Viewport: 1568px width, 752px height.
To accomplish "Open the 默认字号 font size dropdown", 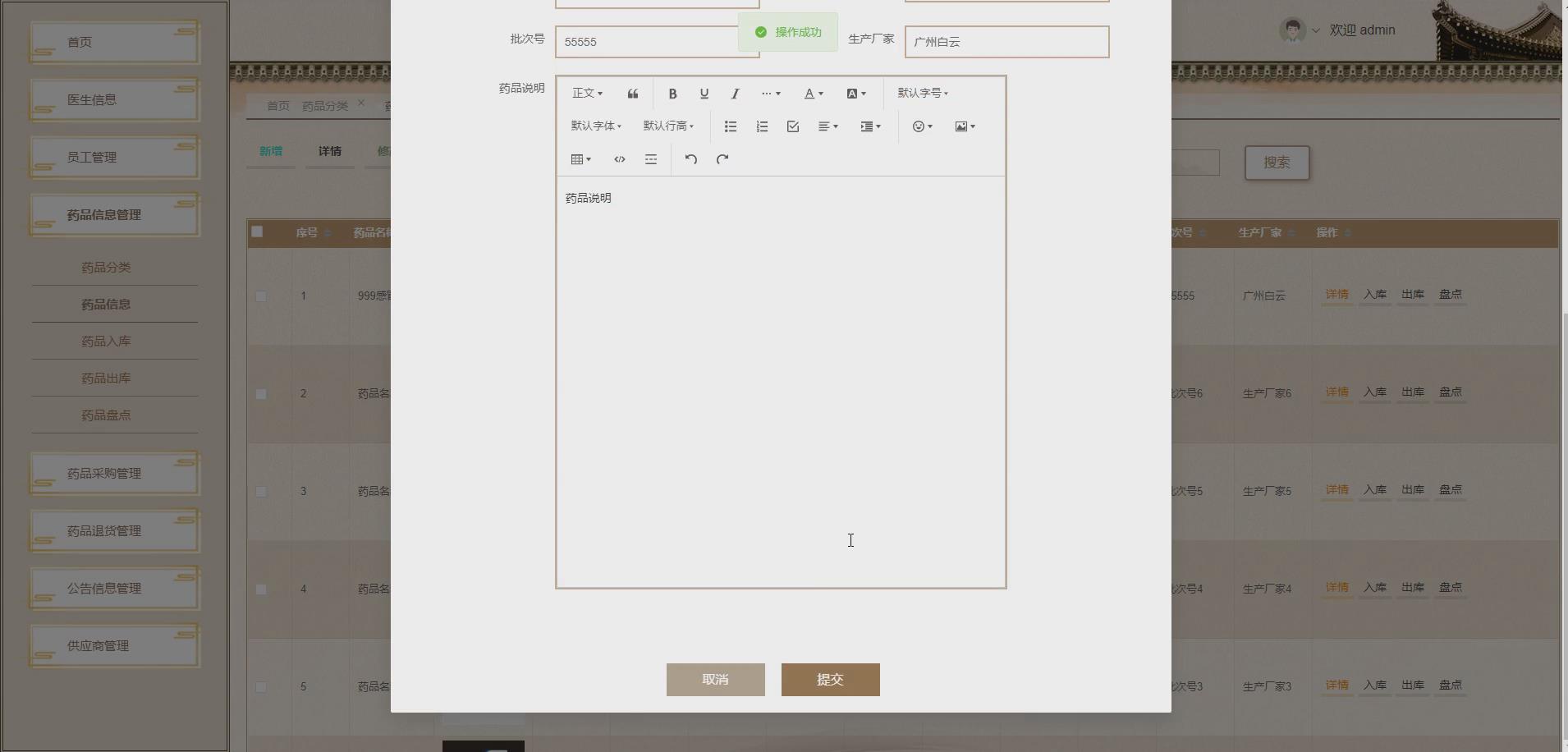I will pos(922,93).
